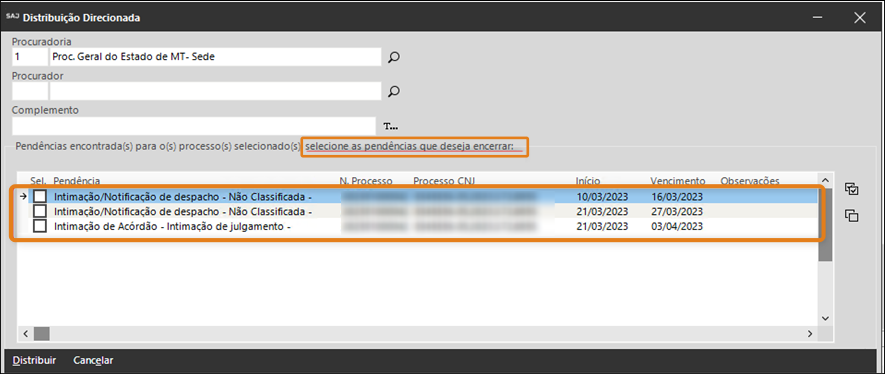This screenshot has width=885, height=374.
Task: Open the Complemento text editor icon
Action: tap(391, 126)
